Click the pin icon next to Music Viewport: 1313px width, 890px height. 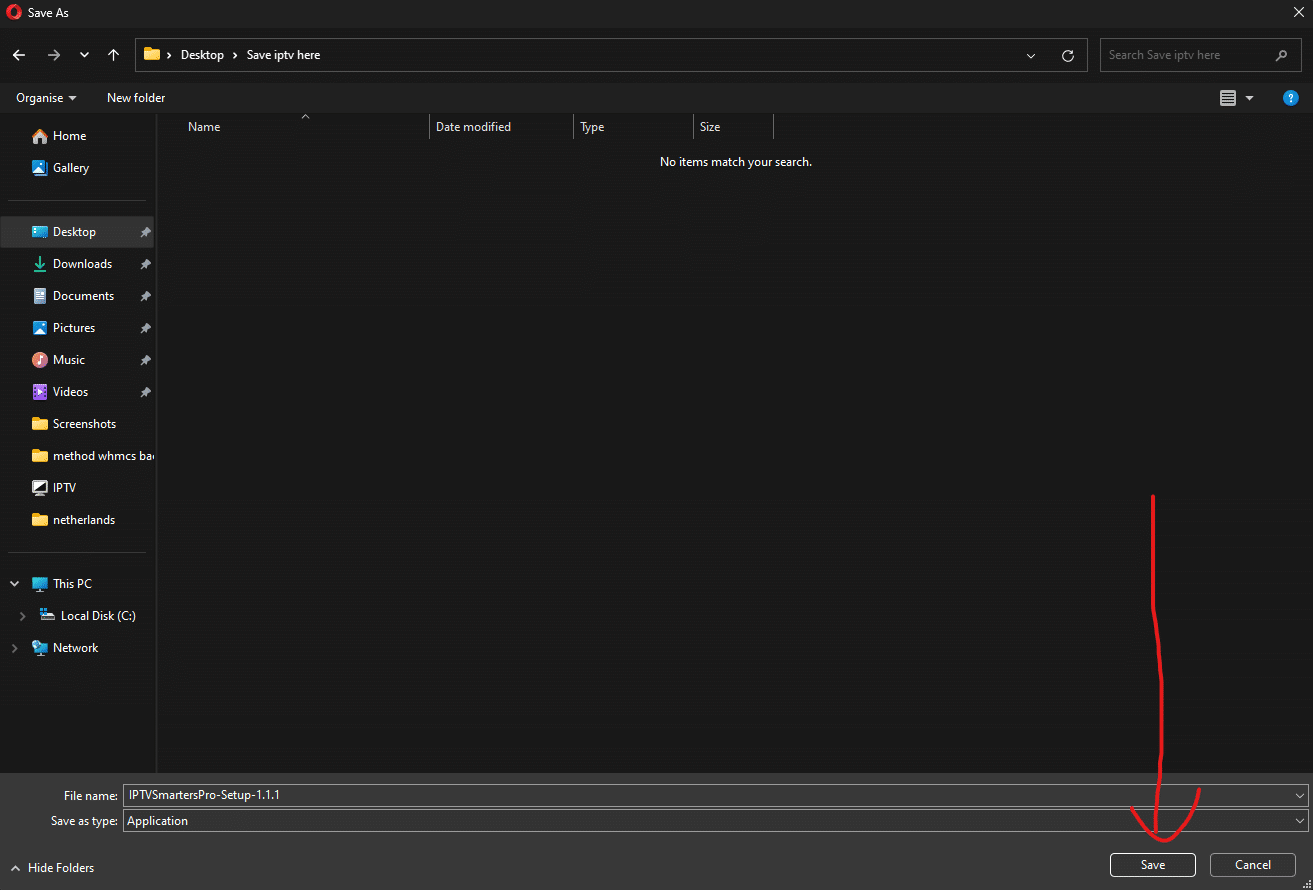[145, 360]
